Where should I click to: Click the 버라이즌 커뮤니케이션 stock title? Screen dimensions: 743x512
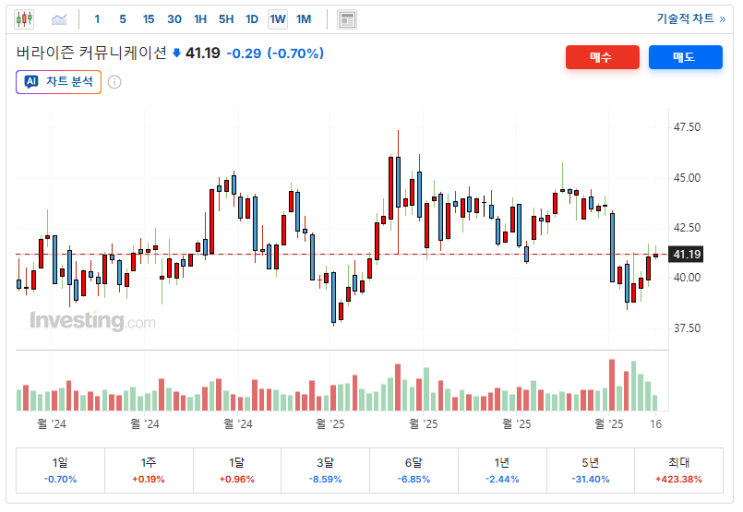point(91,53)
